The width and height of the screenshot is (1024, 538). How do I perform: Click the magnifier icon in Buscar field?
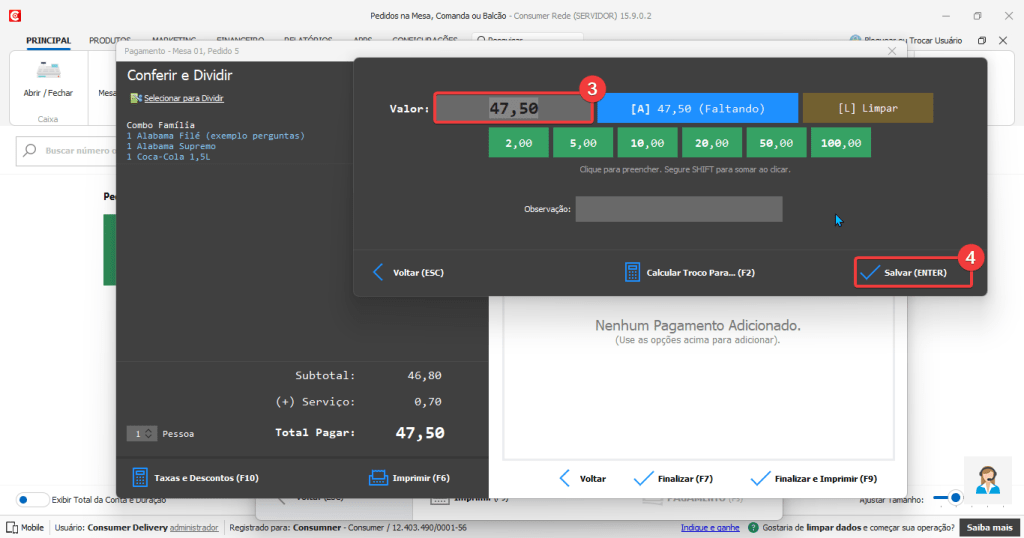pyautogui.click(x=30, y=151)
